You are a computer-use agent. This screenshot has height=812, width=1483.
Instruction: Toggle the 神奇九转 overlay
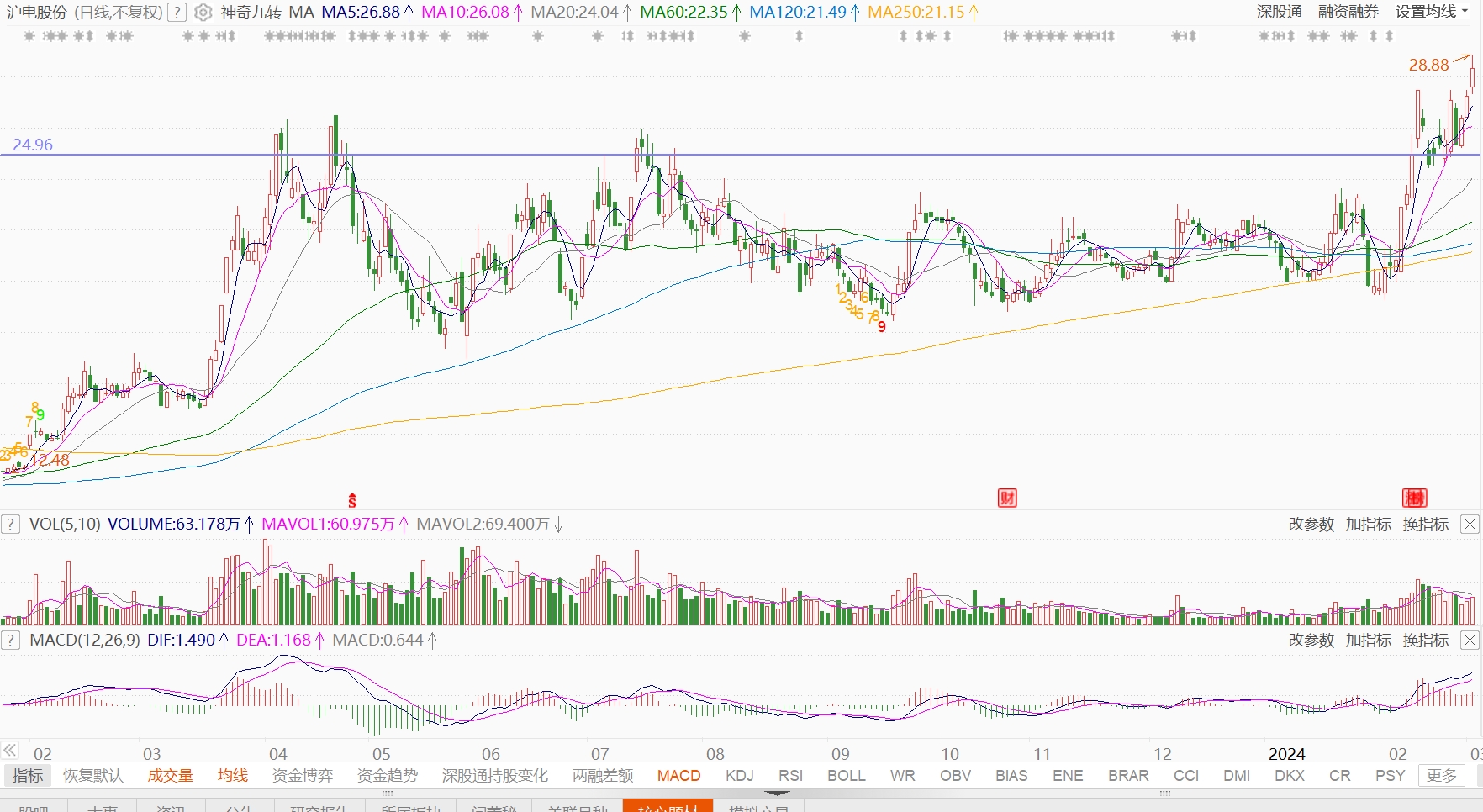(251, 13)
